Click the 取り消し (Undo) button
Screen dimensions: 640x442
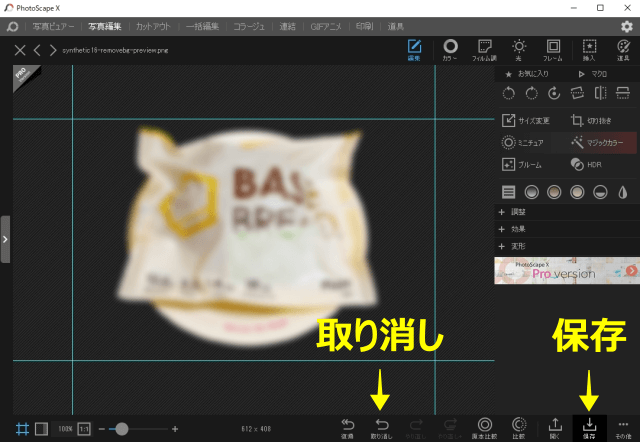click(382, 429)
